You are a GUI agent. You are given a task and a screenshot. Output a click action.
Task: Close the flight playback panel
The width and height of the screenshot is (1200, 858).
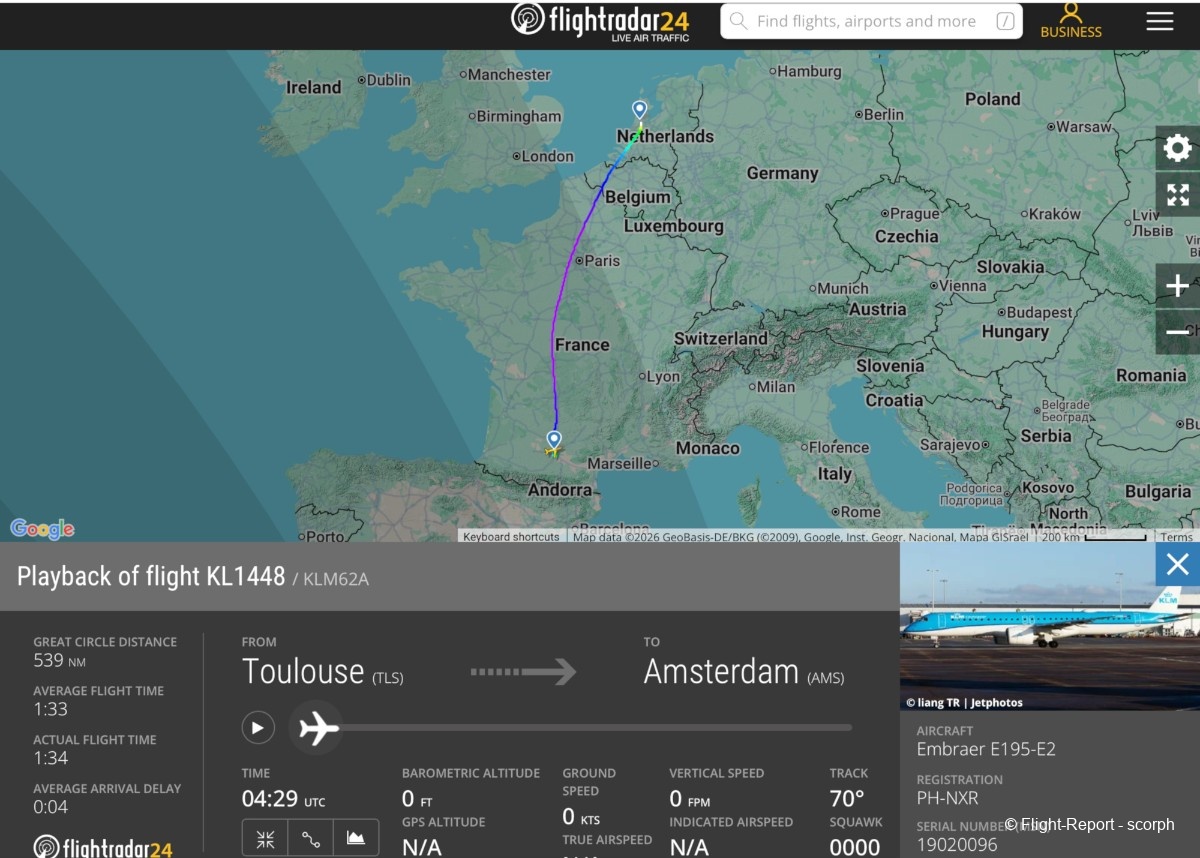(1177, 565)
